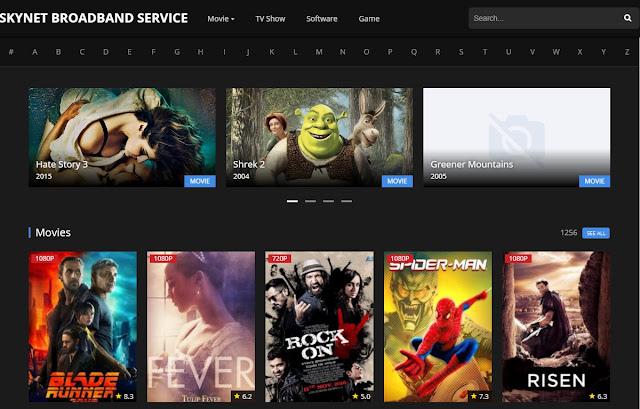Image resolution: width=640 pixels, height=409 pixels.
Task: Open the Software menu item
Action: point(322,19)
